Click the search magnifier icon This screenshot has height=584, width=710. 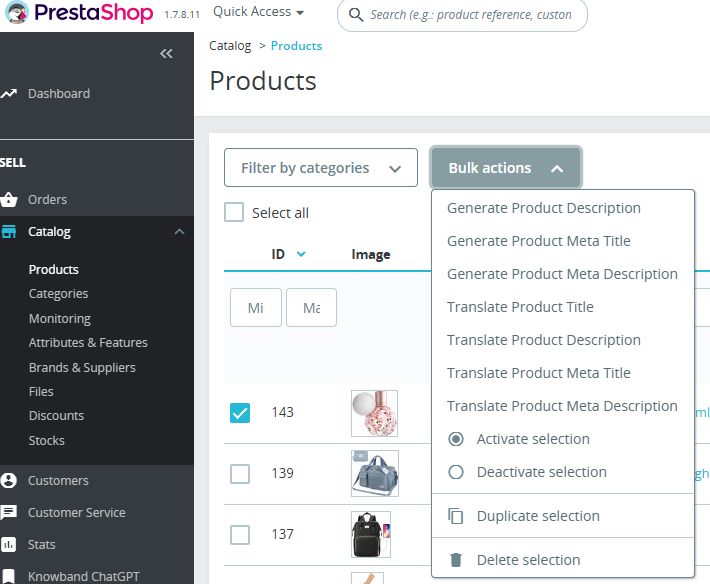[x=356, y=15]
